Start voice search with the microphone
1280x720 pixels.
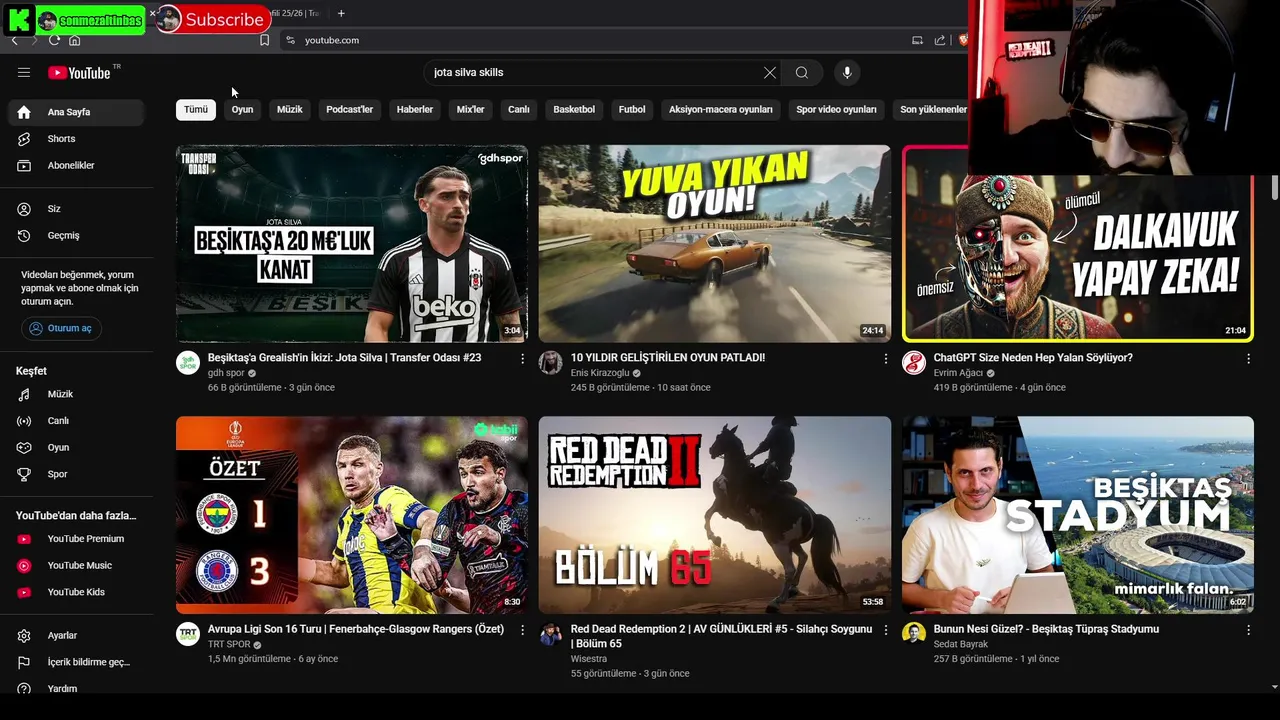847,72
